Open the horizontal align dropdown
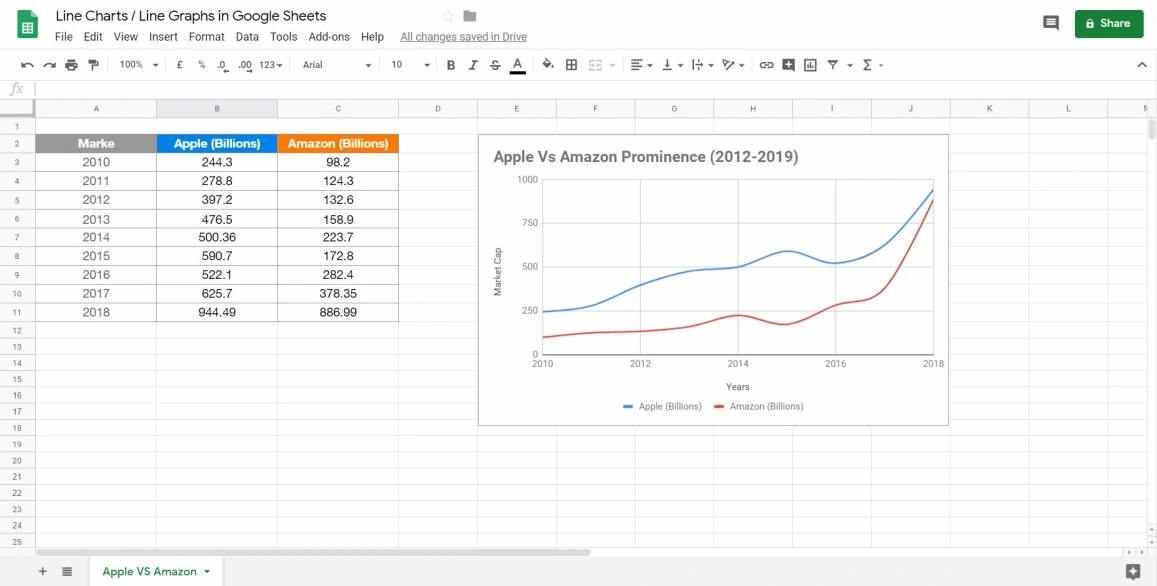Viewport: 1157px width, 586px height. click(641, 65)
